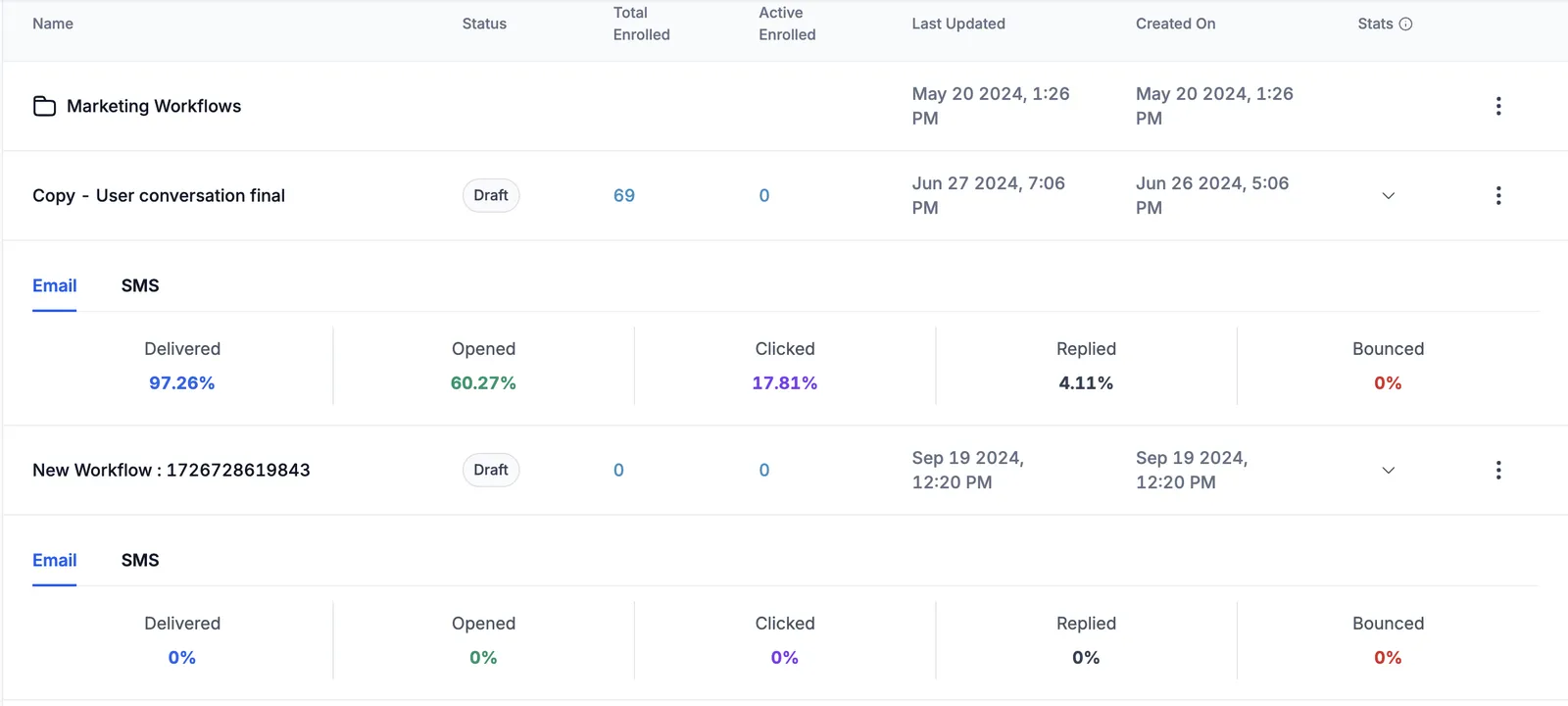Collapse stats chevron for New Workflow 1726728619843
Screen dimensions: 1568x706
click(1388, 471)
